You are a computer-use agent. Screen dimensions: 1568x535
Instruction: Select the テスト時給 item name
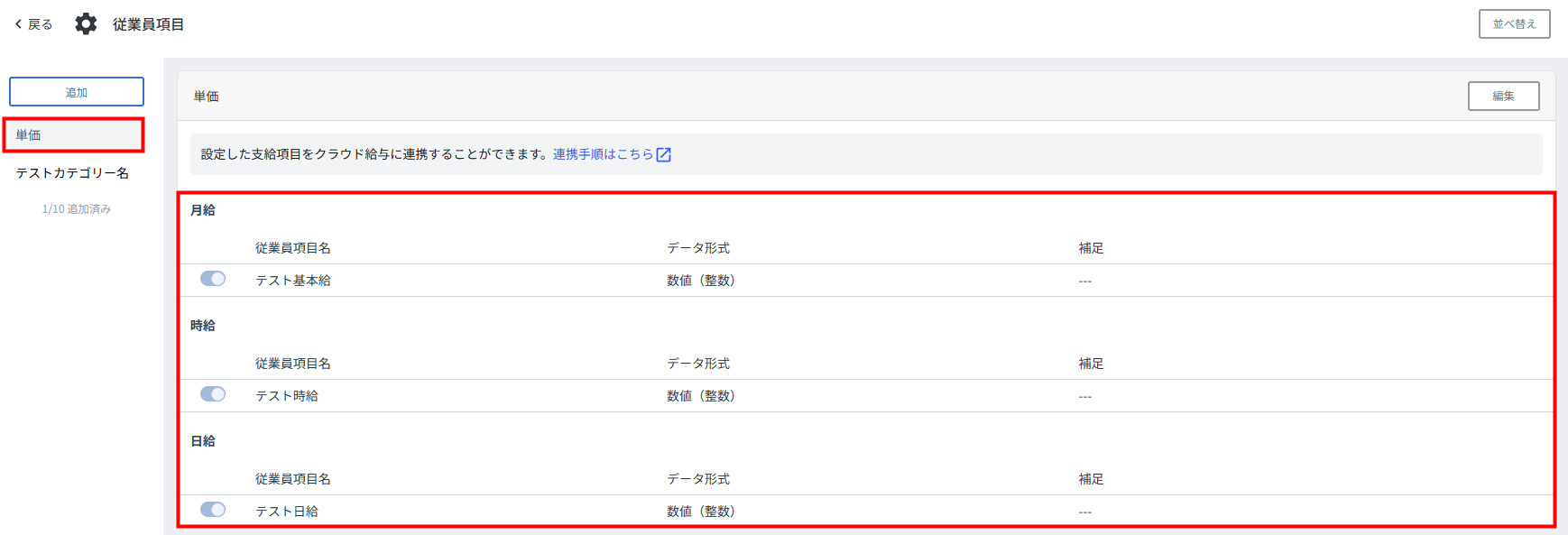[x=286, y=396]
